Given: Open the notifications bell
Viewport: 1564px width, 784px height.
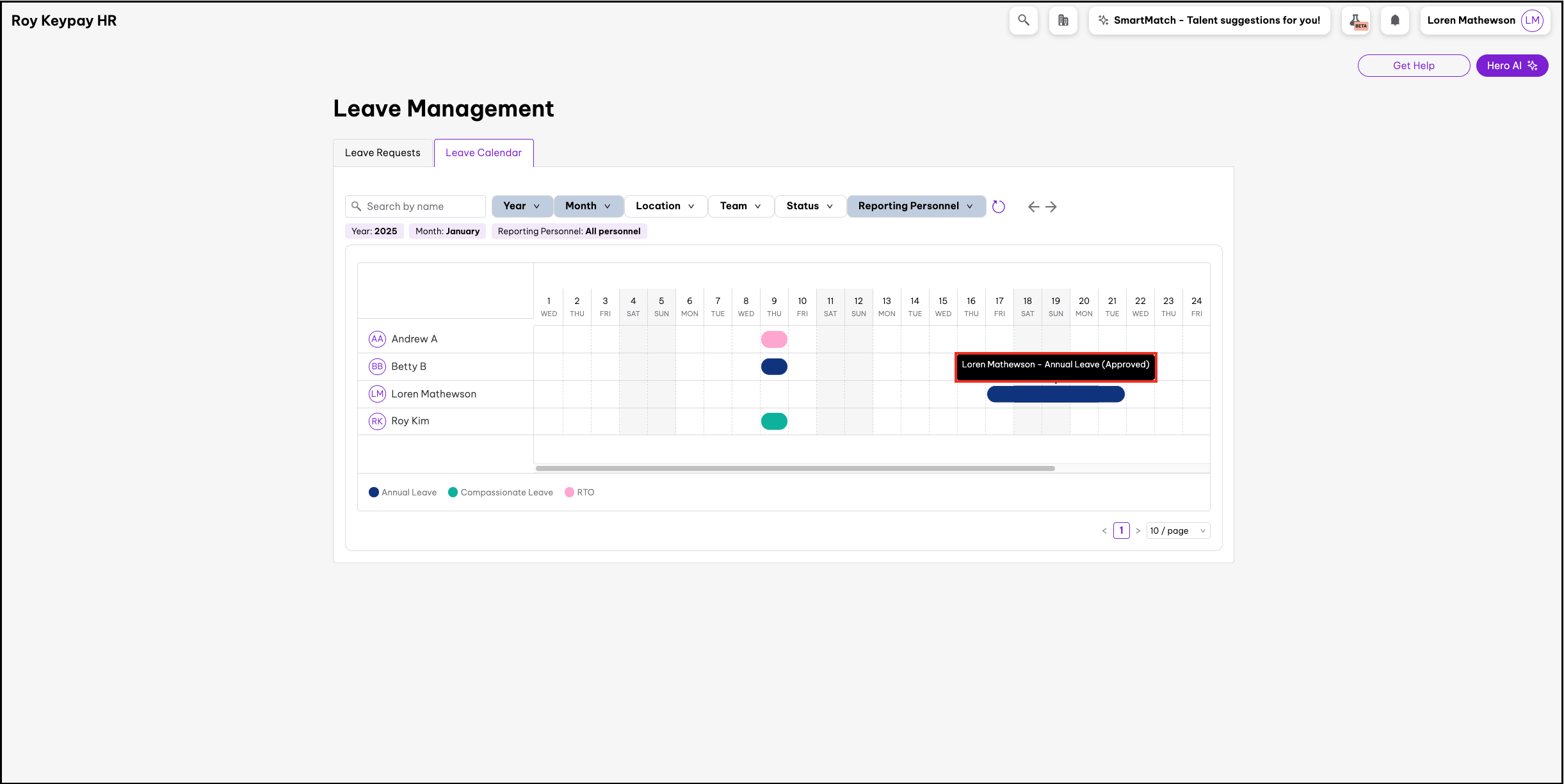Looking at the screenshot, I should click(x=1395, y=20).
